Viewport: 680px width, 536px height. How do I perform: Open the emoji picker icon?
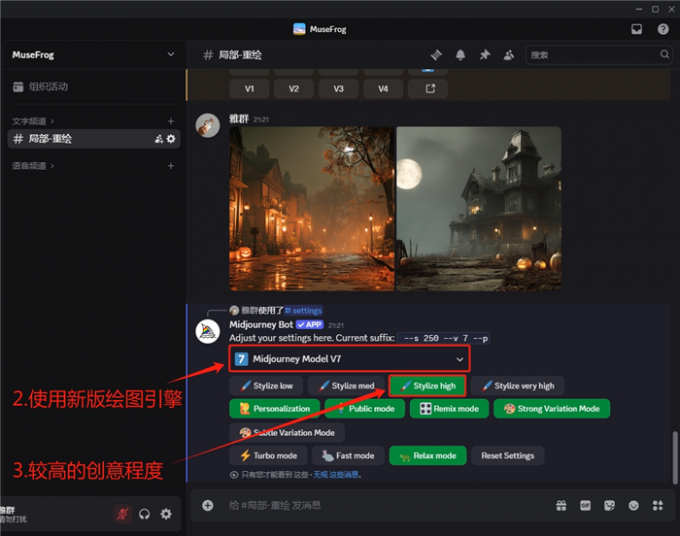tap(634, 505)
